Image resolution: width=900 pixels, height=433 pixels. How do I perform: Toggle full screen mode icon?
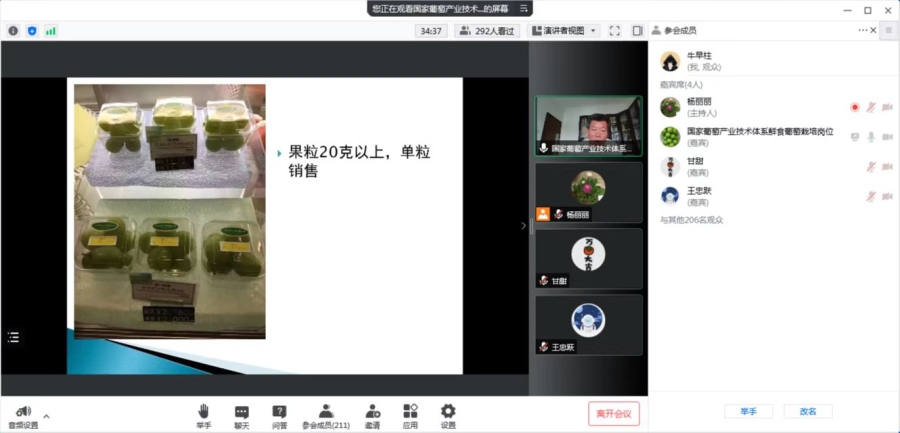coord(614,31)
